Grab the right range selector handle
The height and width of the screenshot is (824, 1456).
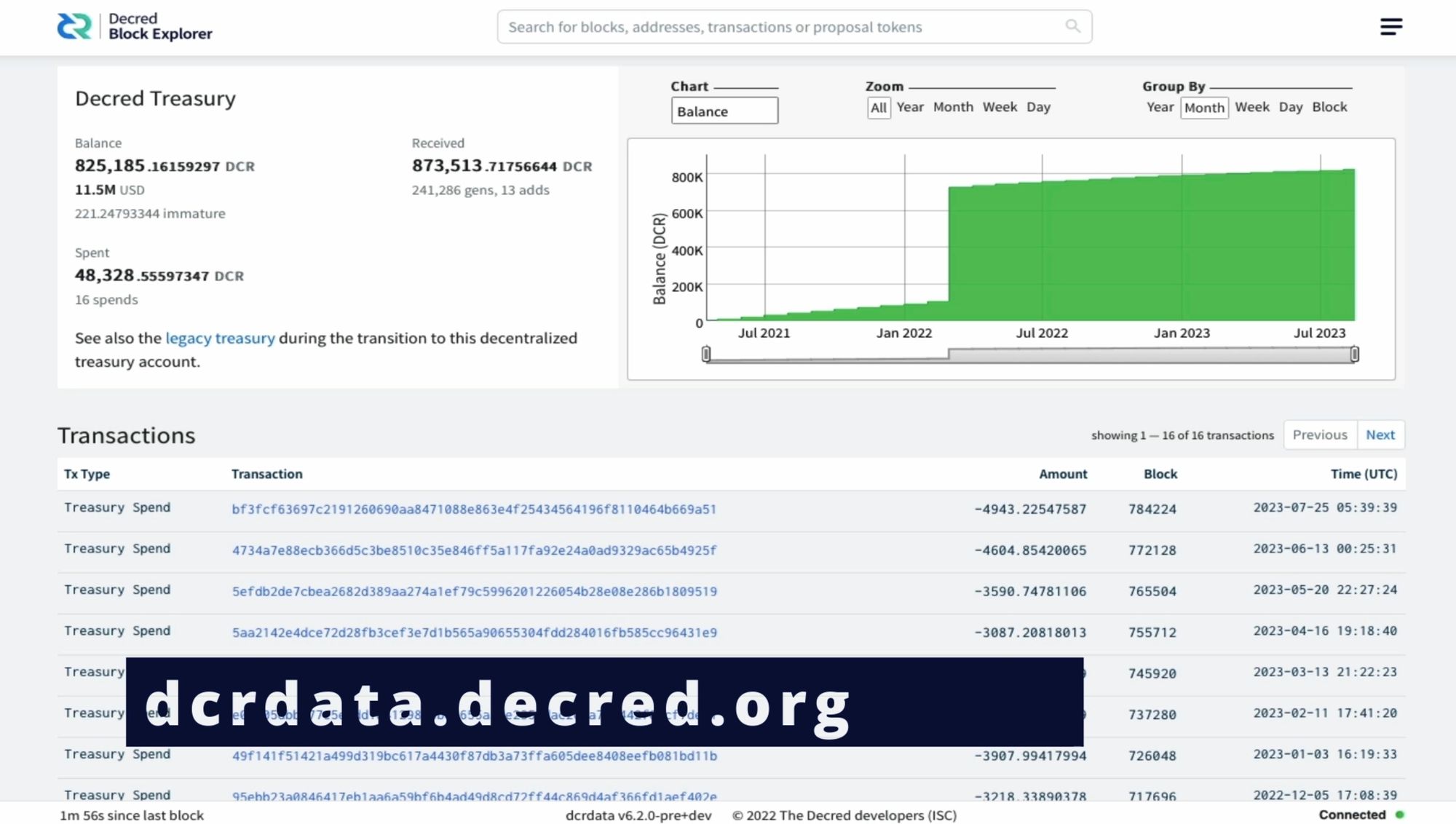(1354, 354)
